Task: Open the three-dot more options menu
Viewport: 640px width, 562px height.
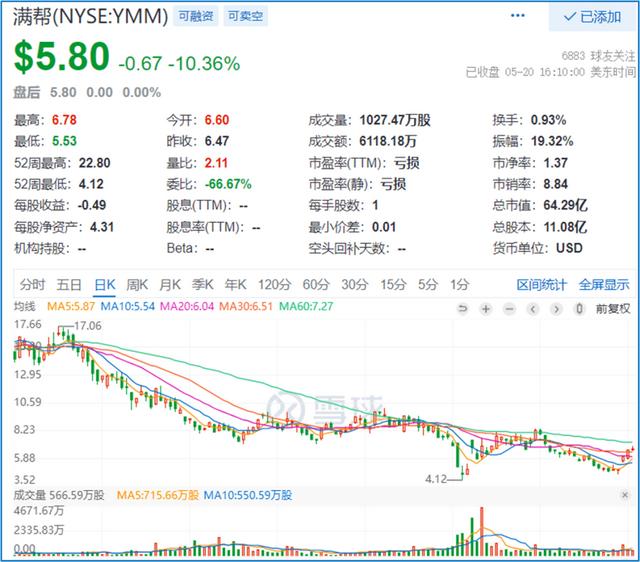Action: tap(517, 16)
